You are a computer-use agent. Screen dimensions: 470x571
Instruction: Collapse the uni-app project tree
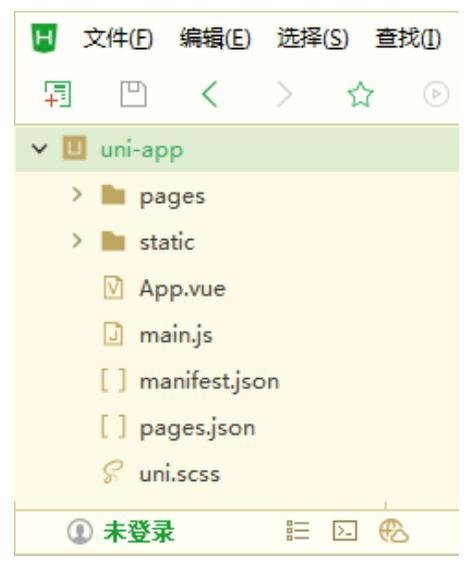39,148
